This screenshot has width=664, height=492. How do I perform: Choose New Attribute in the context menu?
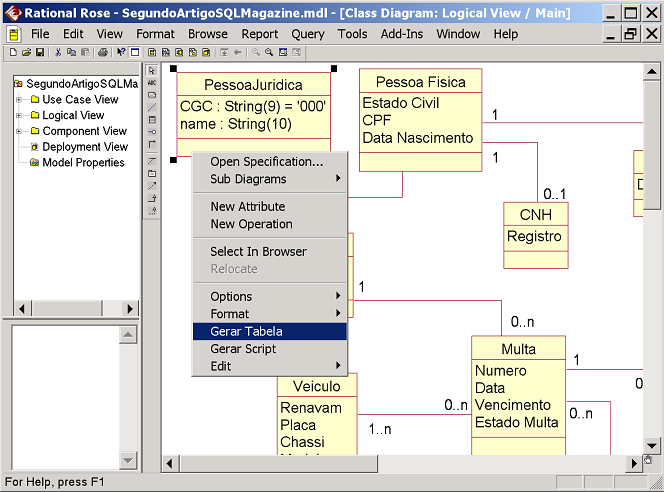coord(270,206)
